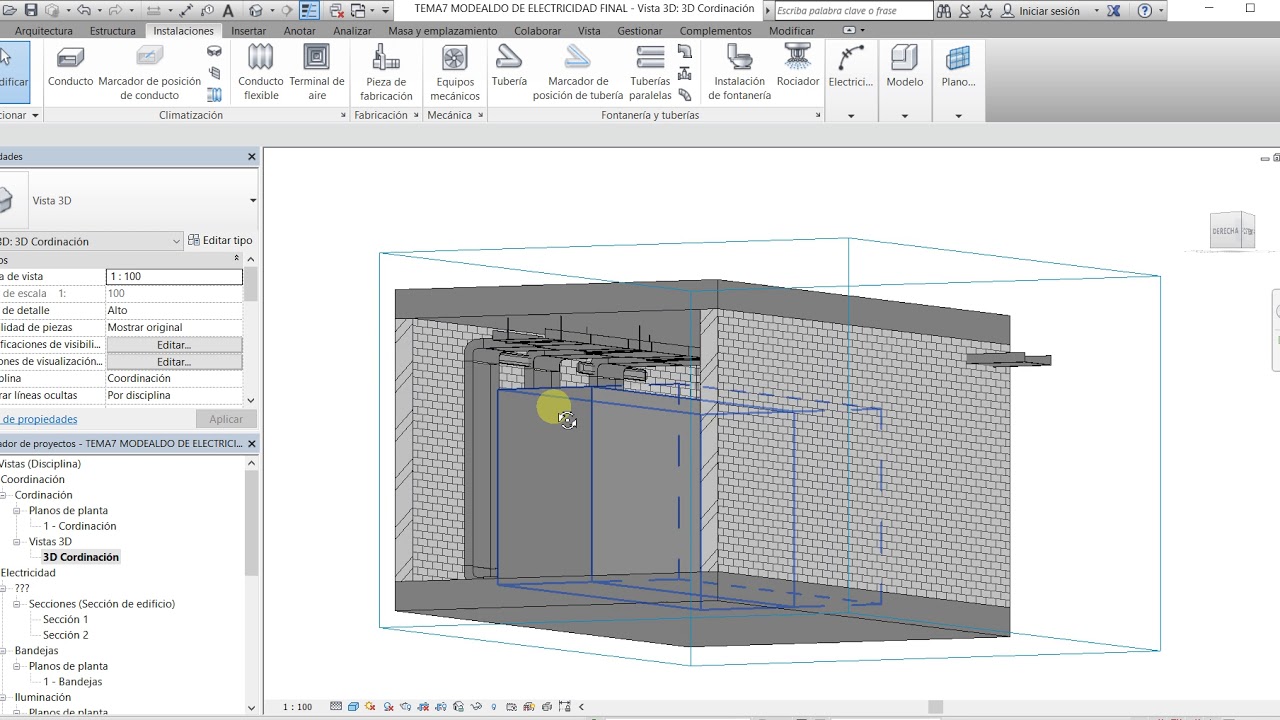Toggle sun path icon in view control bar
Image resolution: width=1280 pixels, height=720 pixels.
pos(370,706)
